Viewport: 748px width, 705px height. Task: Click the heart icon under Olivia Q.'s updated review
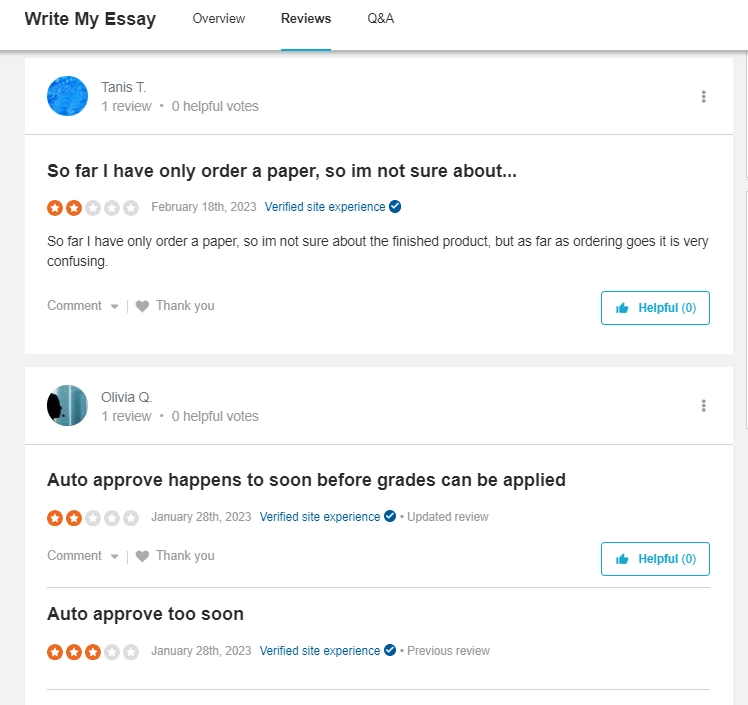(x=142, y=556)
